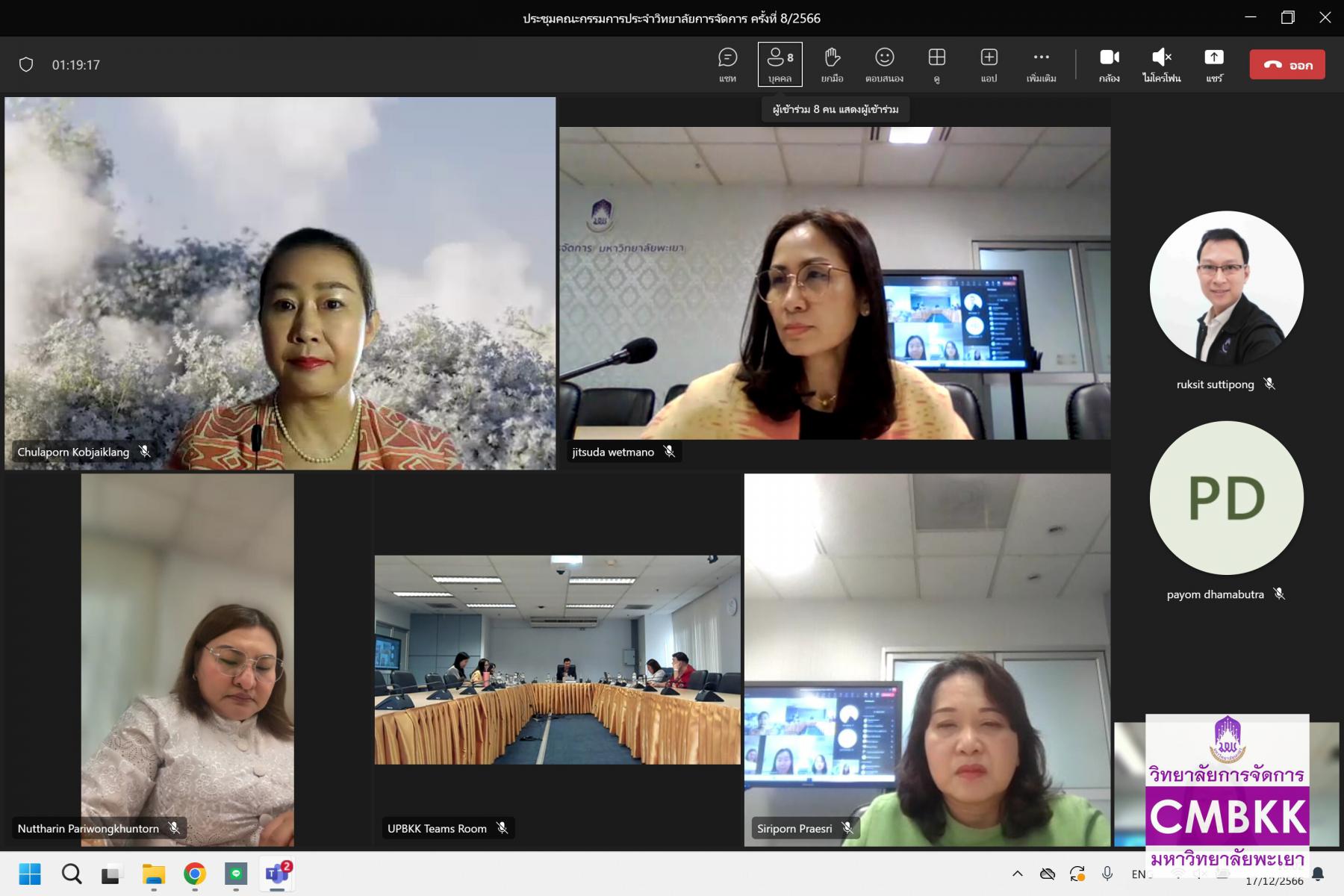Select Chulaporn Kobjaiklang video tile
This screenshot has height=896, width=1344.
click(x=280, y=283)
